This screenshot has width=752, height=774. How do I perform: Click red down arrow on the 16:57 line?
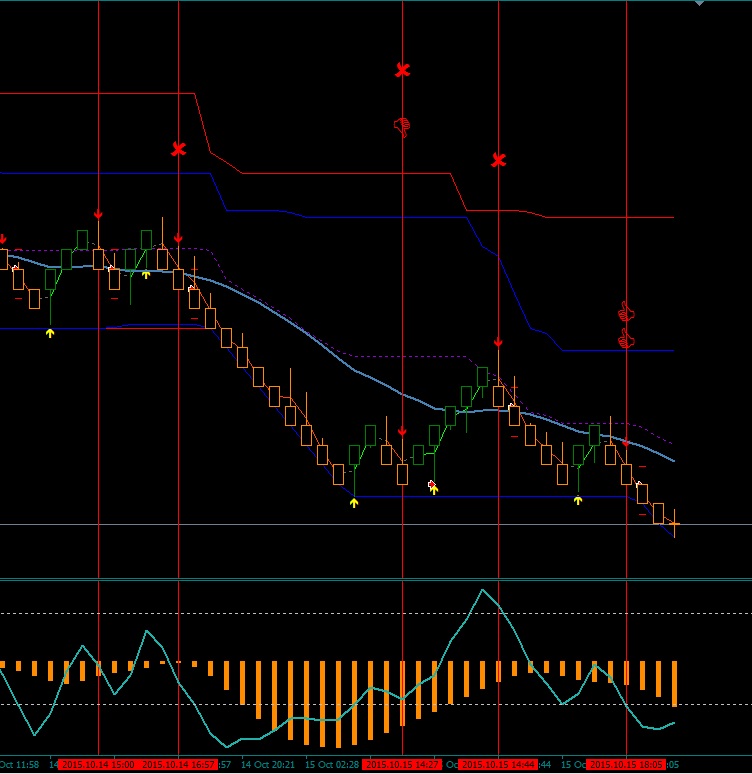(178, 239)
